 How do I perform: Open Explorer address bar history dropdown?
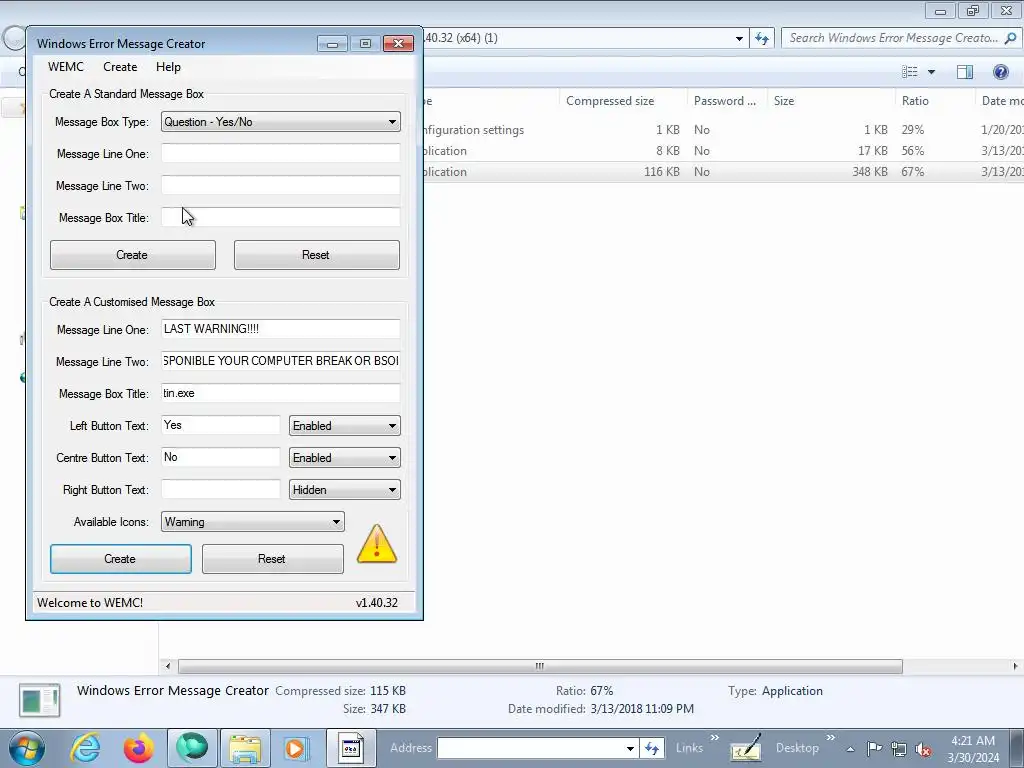point(739,39)
